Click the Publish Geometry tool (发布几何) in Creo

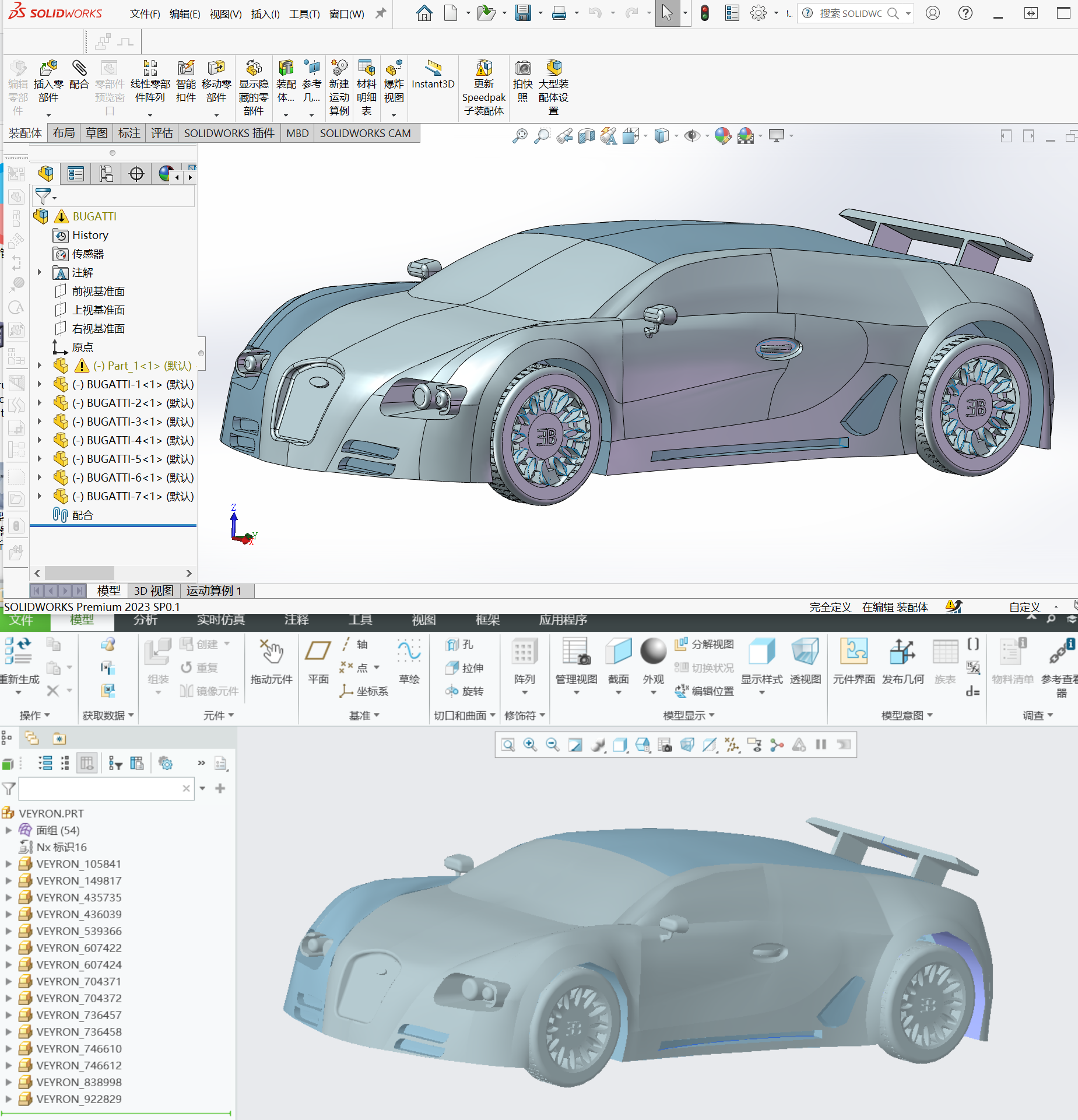[x=903, y=661]
